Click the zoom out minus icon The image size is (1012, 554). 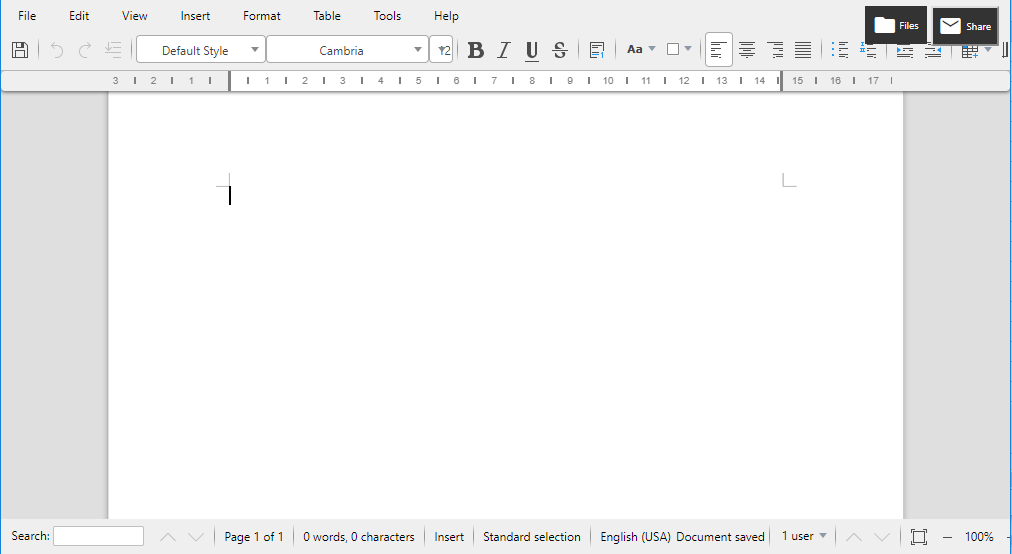point(948,537)
